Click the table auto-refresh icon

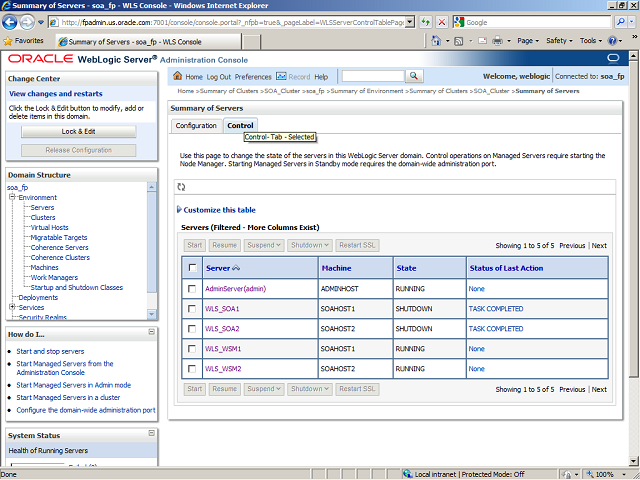pyautogui.click(x=181, y=187)
